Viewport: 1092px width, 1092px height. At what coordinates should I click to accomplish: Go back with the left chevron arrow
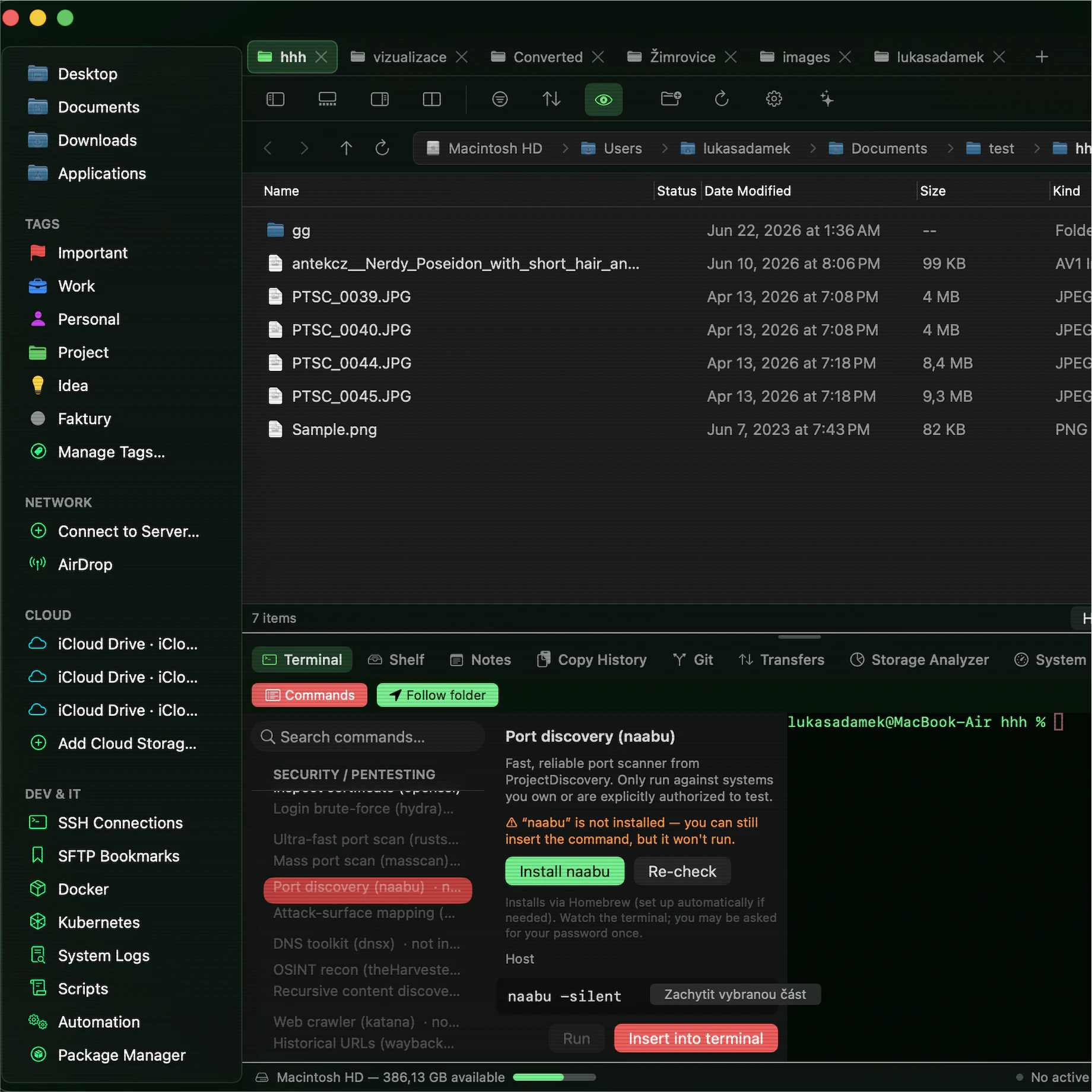coord(268,148)
